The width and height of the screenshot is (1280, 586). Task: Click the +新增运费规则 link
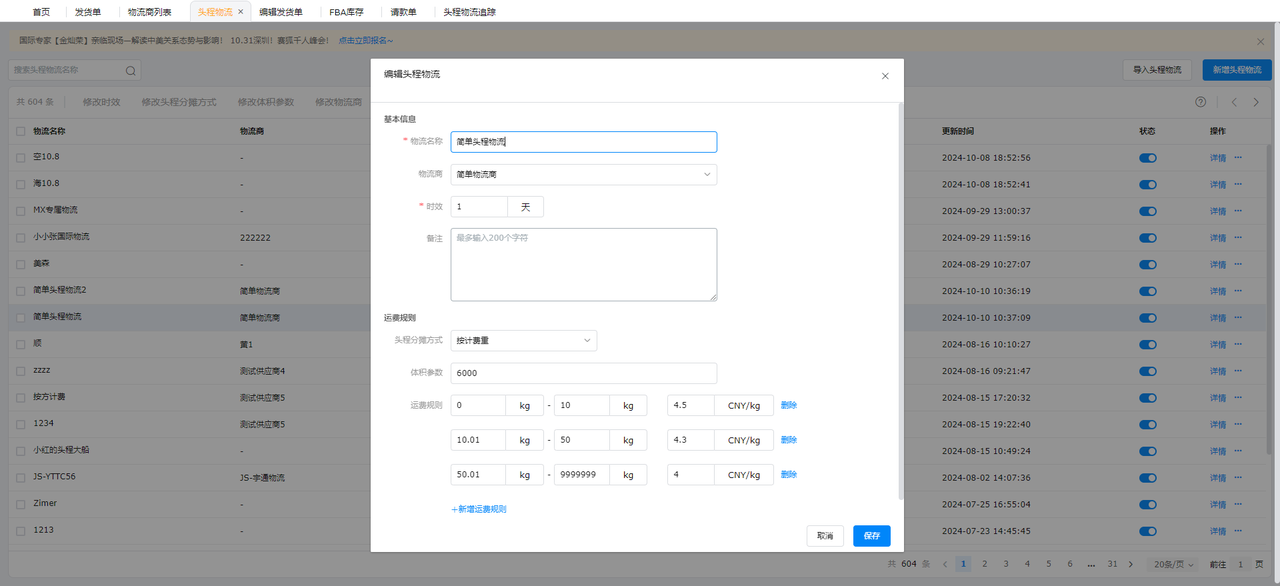(479, 509)
